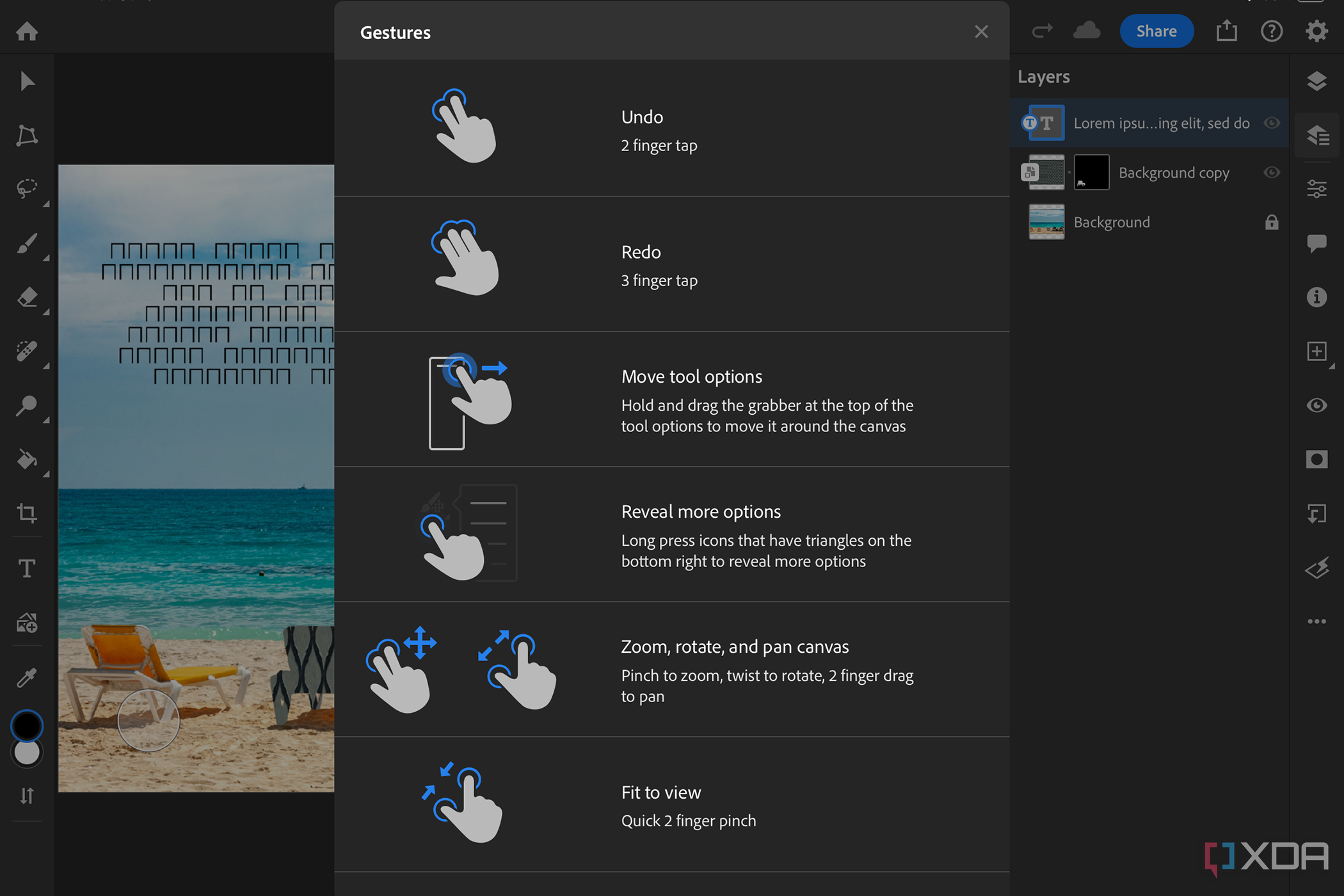Toggle visibility of Background copy layer
Screen dimensions: 1344x896
(x=1271, y=172)
